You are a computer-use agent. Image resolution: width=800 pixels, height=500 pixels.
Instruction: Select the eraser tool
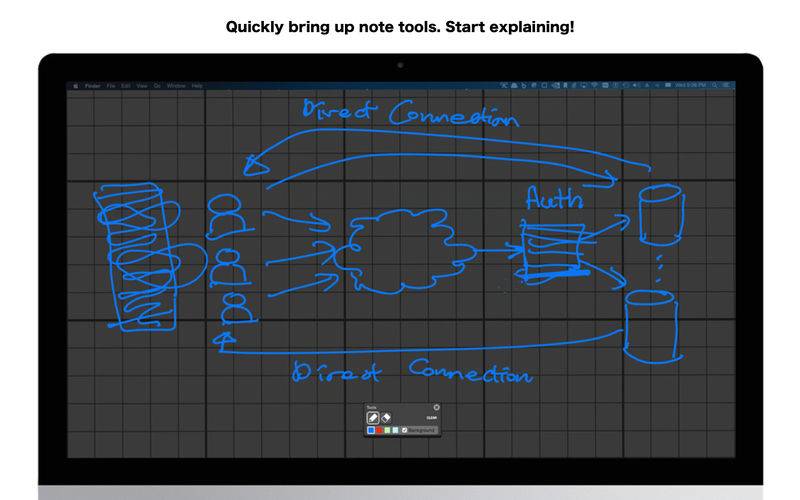coord(386,417)
